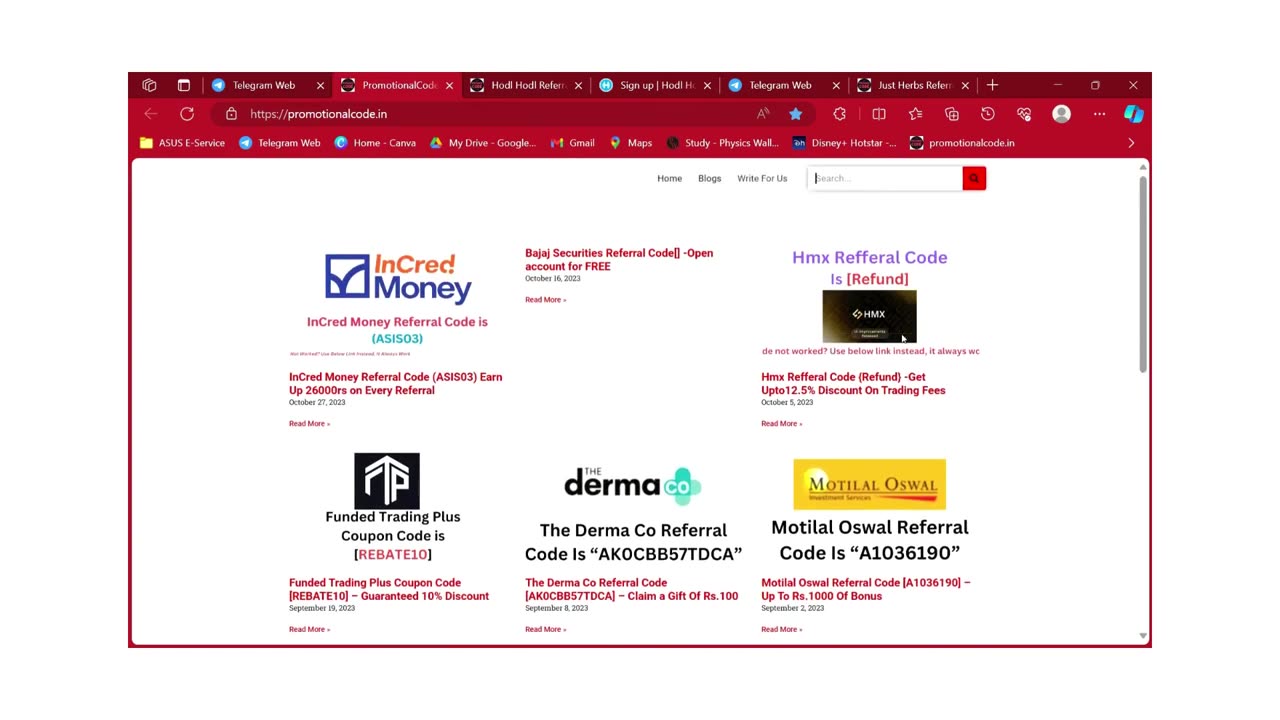This screenshot has height=720, width=1280.
Task: Read More under Bajaj Securities article
Action: 545,299
